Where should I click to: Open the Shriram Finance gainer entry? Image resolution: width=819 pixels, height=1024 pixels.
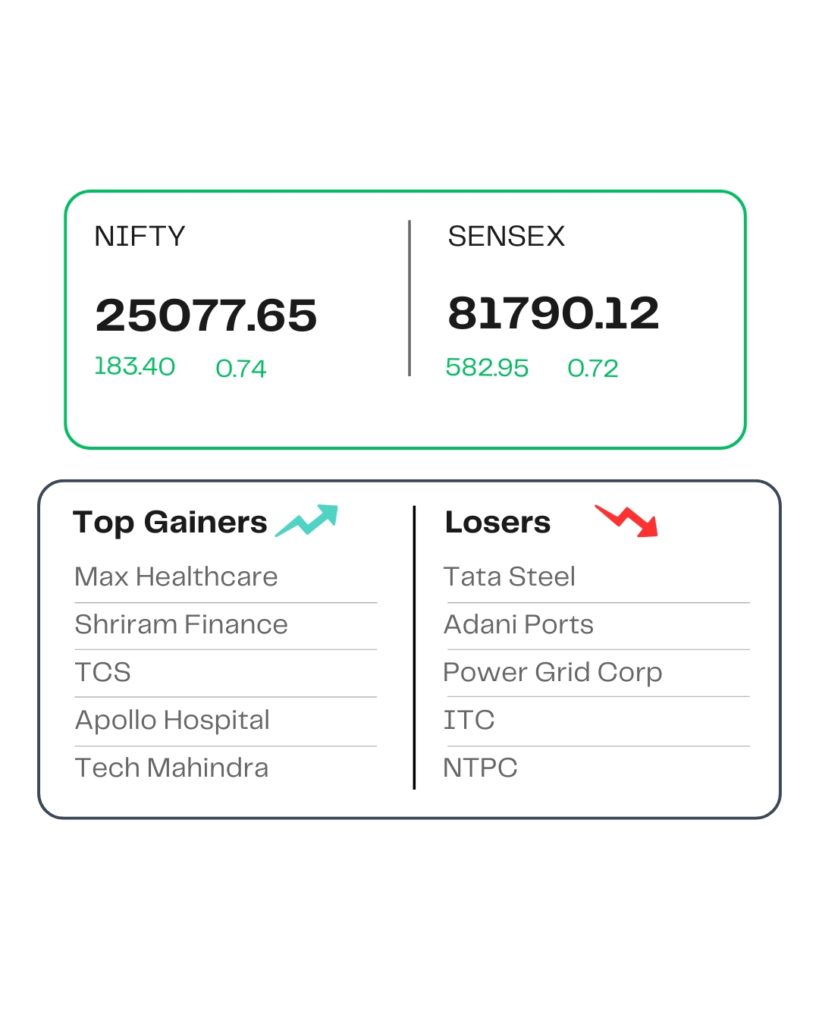click(181, 625)
